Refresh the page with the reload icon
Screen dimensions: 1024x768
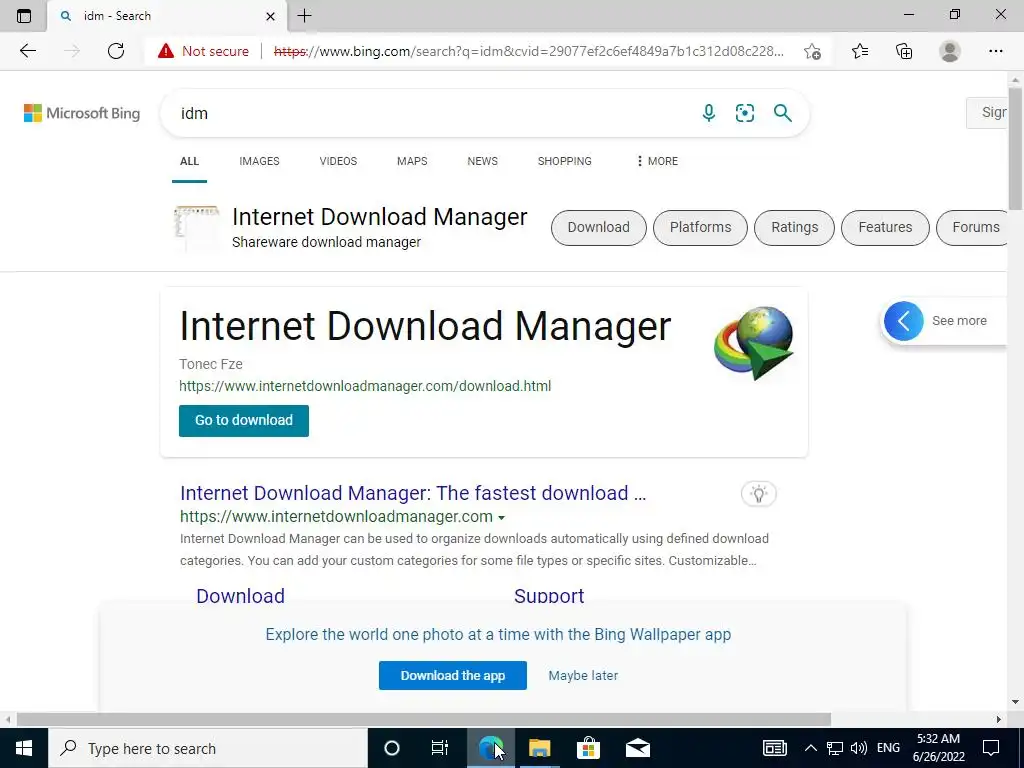pyautogui.click(x=116, y=51)
